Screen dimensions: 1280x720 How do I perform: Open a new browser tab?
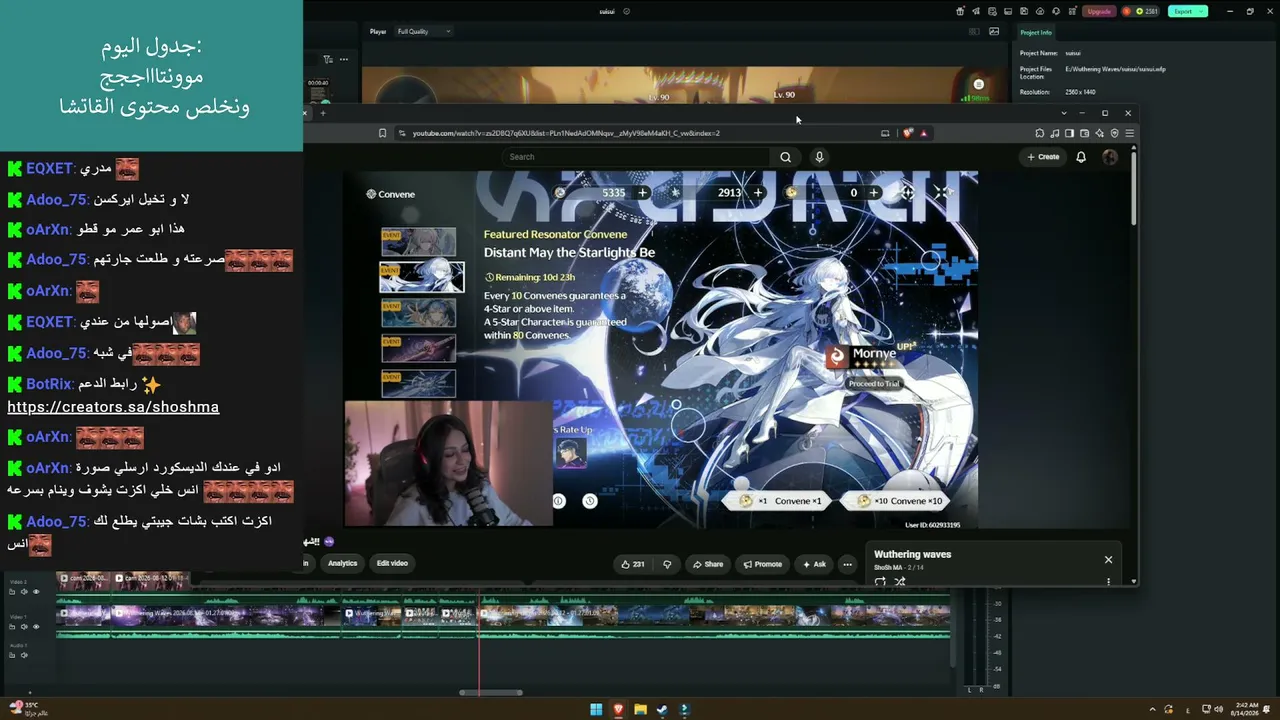(323, 113)
